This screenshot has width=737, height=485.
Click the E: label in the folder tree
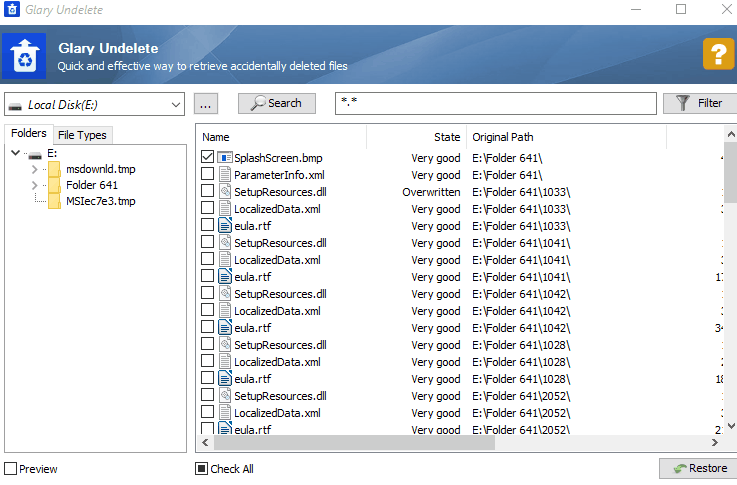click(x=52, y=153)
